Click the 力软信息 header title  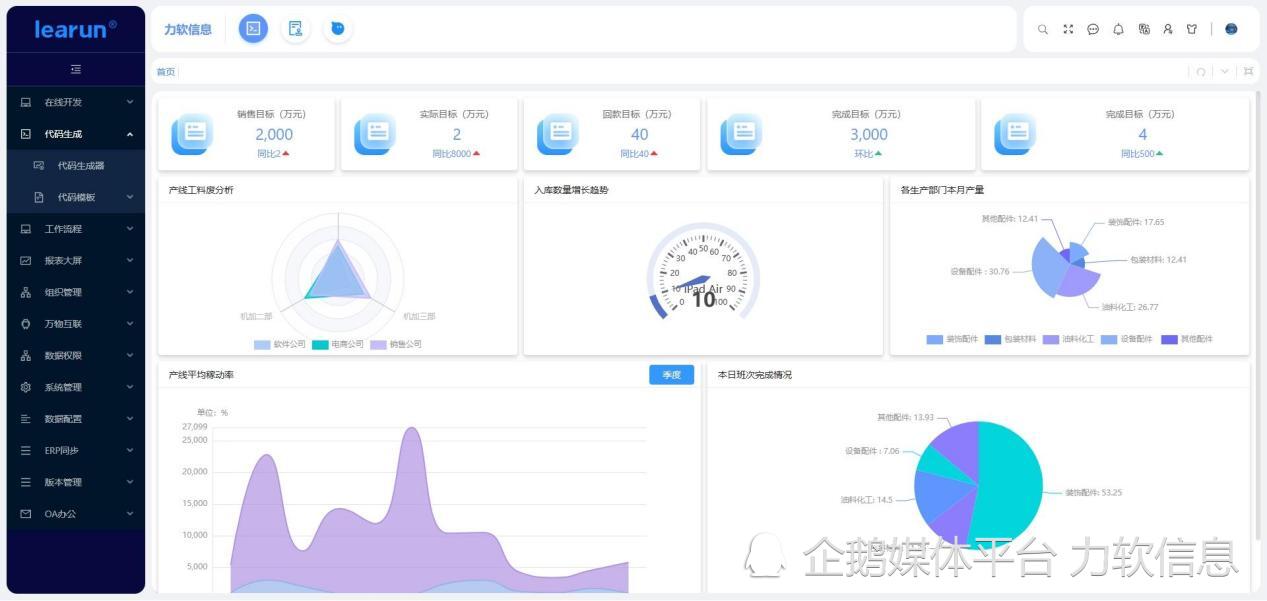point(188,29)
